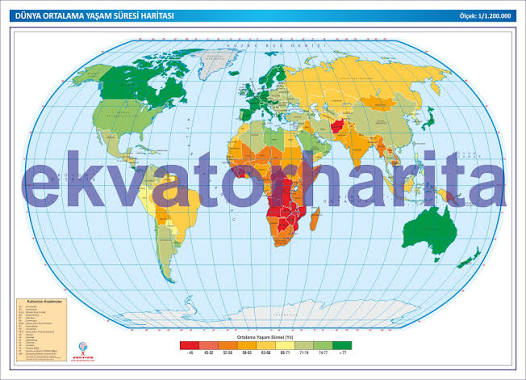Click the "Ölçek: 1/1.200.000" scale label
The image size is (526, 380).
(486, 16)
